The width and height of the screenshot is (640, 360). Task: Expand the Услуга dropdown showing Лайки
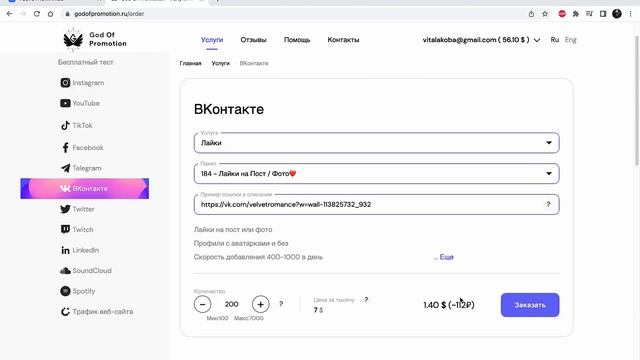(x=376, y=143)
